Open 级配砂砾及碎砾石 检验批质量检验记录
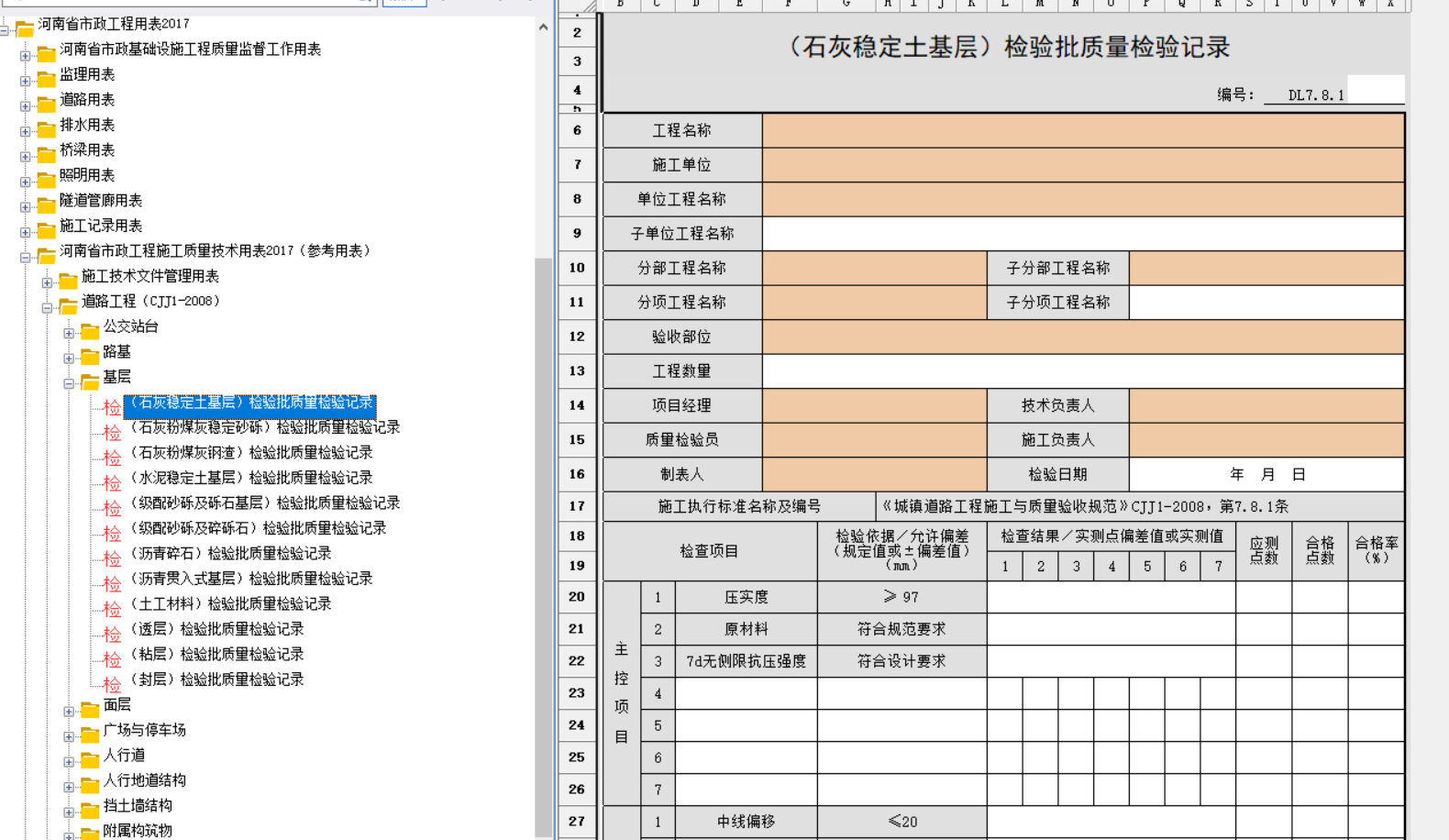1449x840 pixels. pos(258,528)
